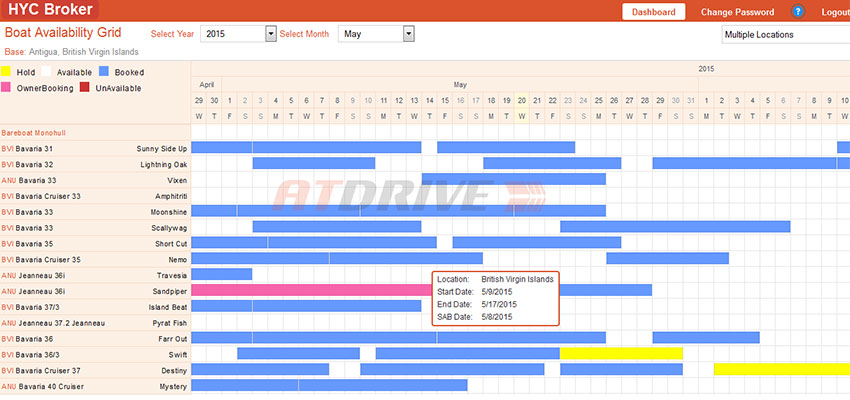Screen dimensions: 850x400
Task: Select the Short Cut boat name
Action: (x=171, y=244)
